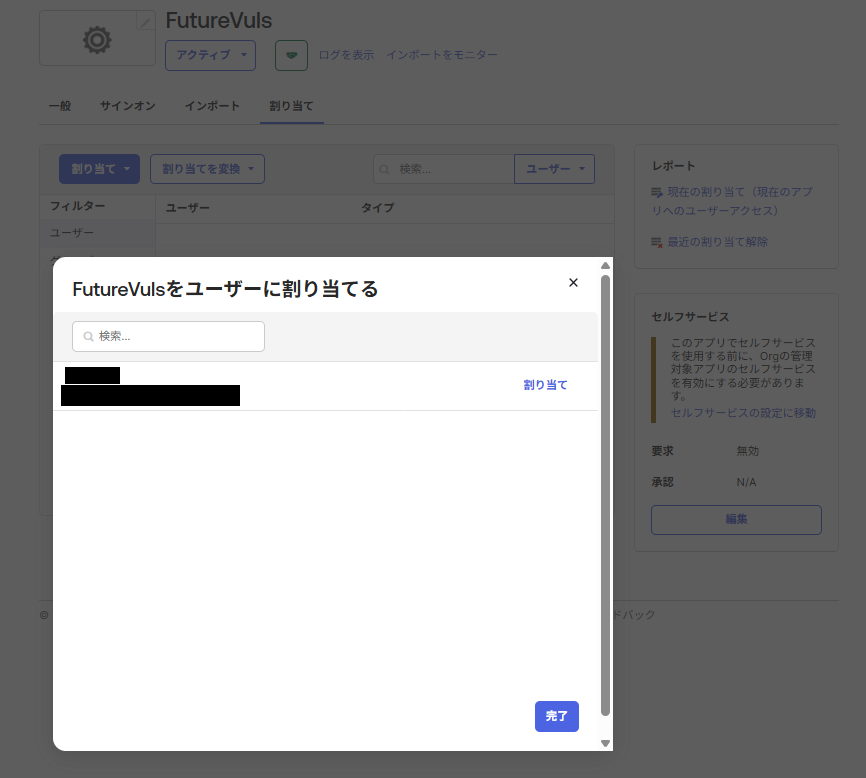Select the 割り当て tab
Image resolution: width=866 pixels, height=778 pixels.
coord(292,105)
